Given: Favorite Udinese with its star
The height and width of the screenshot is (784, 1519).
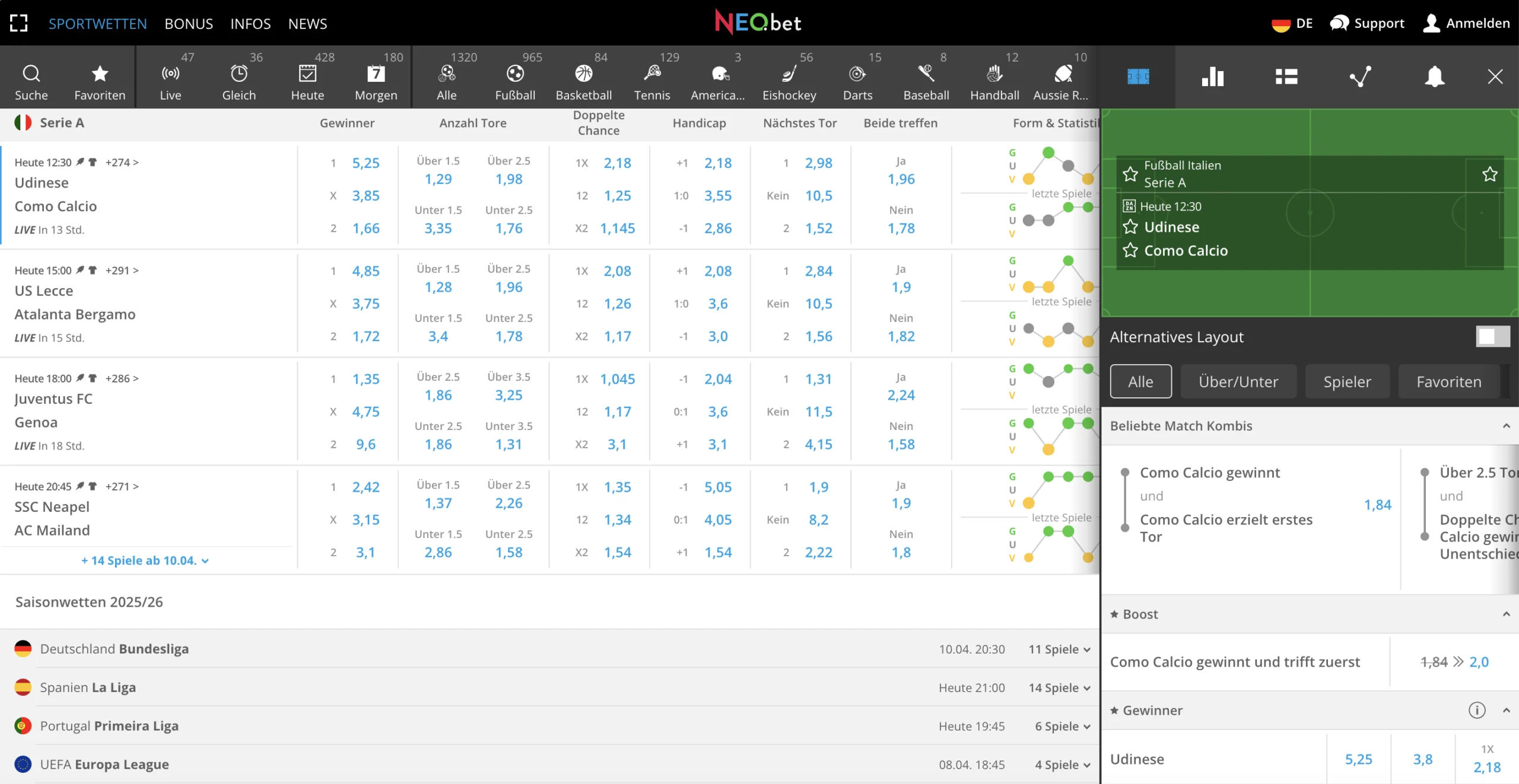Looking at the screenshot, I should (1130, 227).
